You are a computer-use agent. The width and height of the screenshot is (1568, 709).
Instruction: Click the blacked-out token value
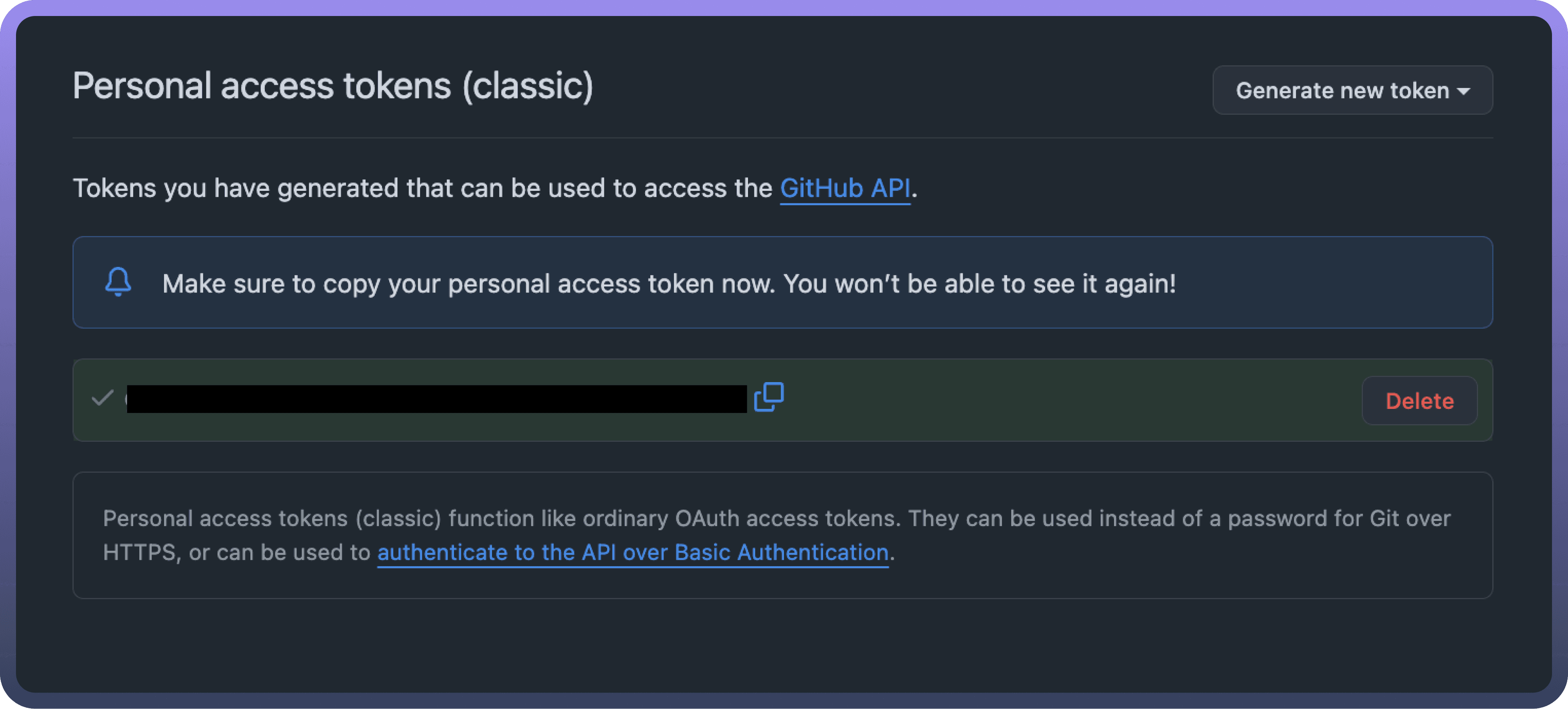point(436,399)
